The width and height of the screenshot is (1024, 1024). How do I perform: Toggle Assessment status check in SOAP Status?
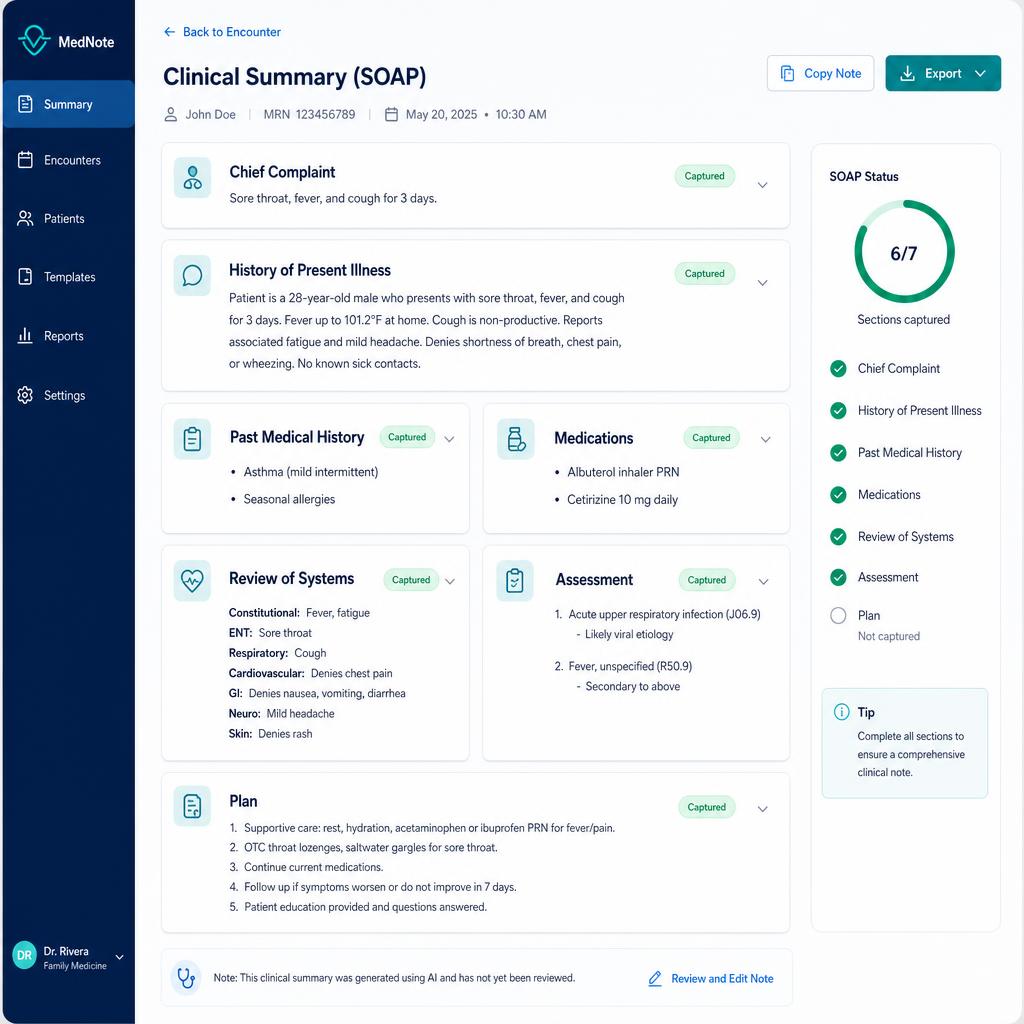click(838, 577)
